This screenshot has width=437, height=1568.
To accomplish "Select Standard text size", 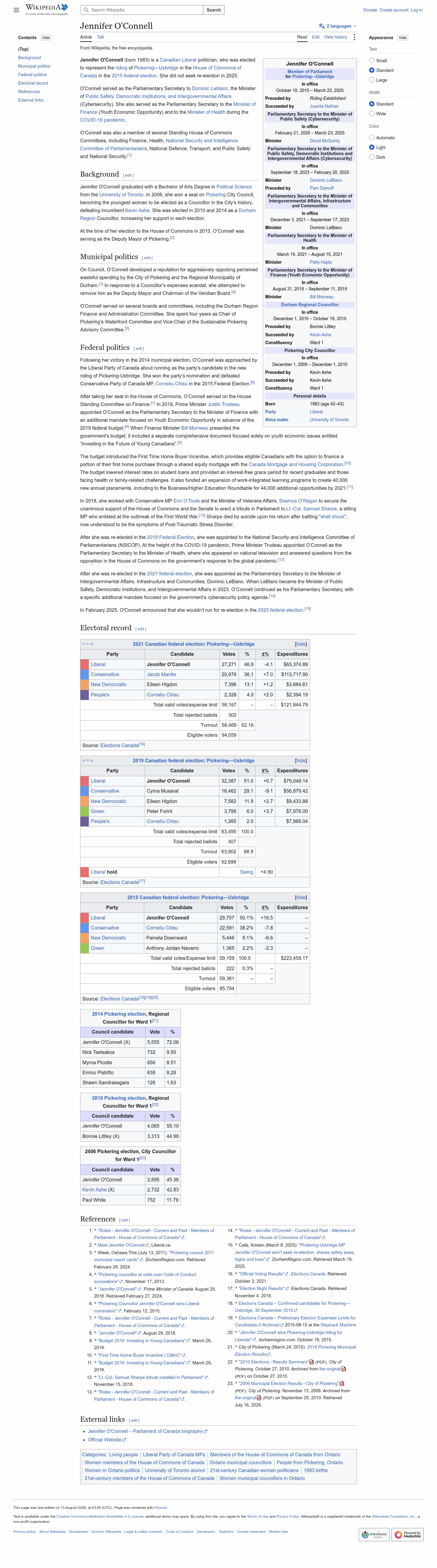I will (x=371, y=70).
